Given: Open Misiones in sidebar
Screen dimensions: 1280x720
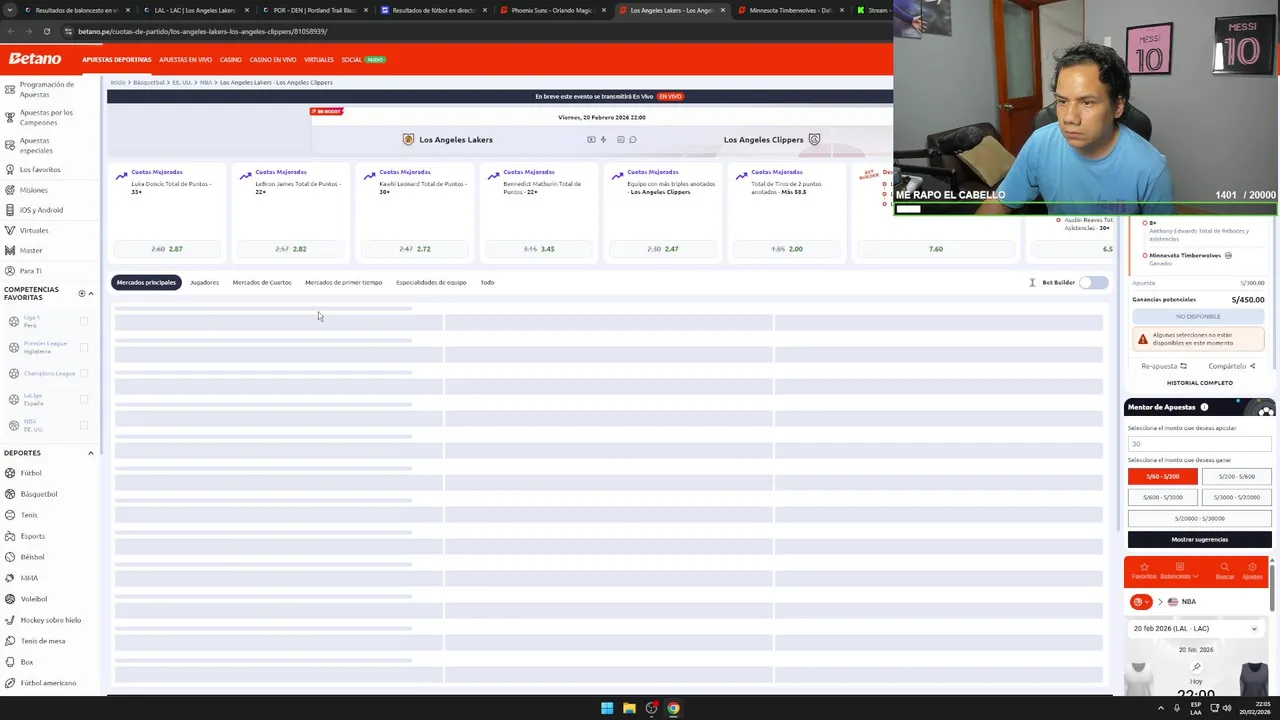Looking at the screenshot, I should [33, 190].
